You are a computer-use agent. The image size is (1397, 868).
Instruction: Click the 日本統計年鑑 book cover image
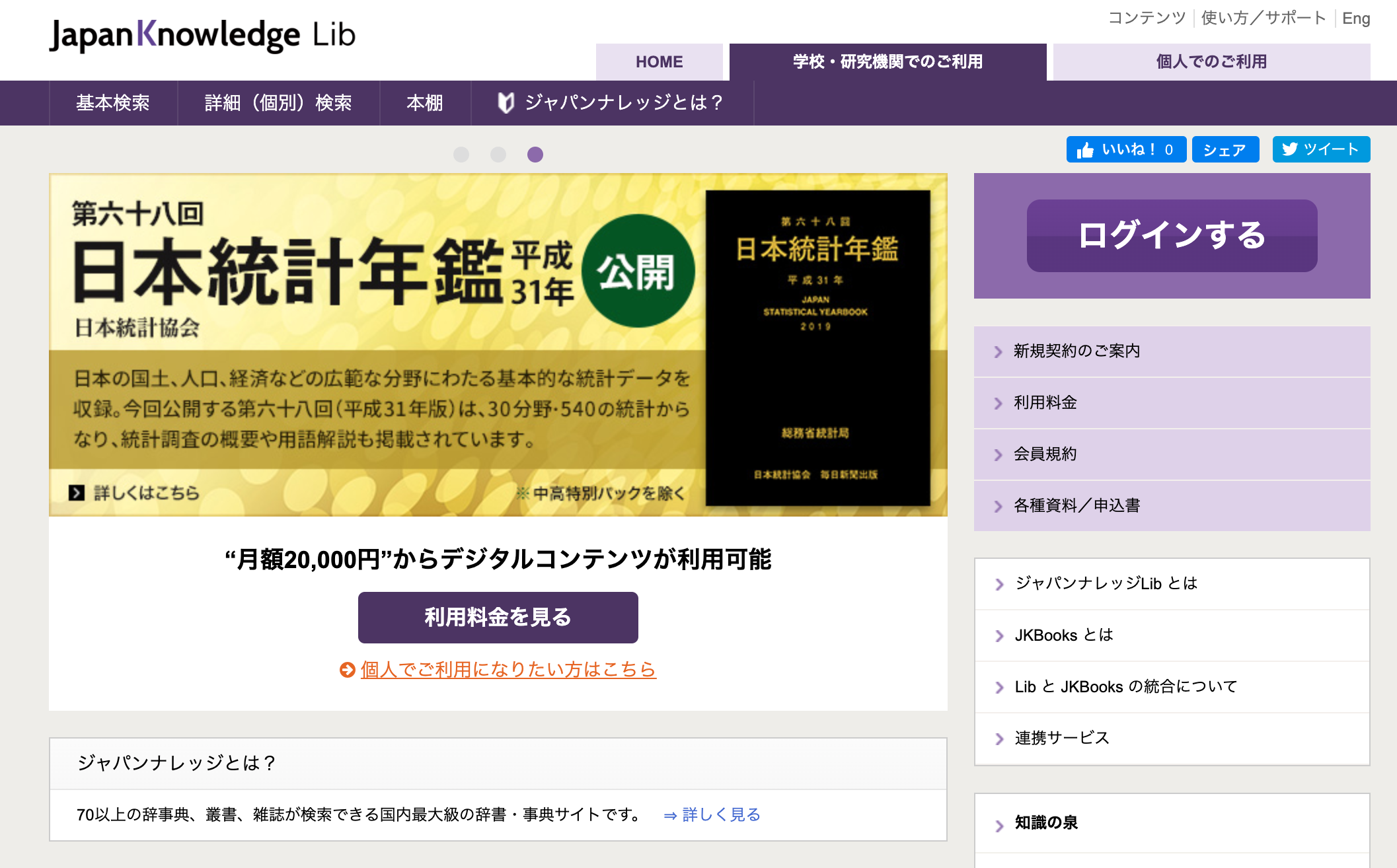818,348
